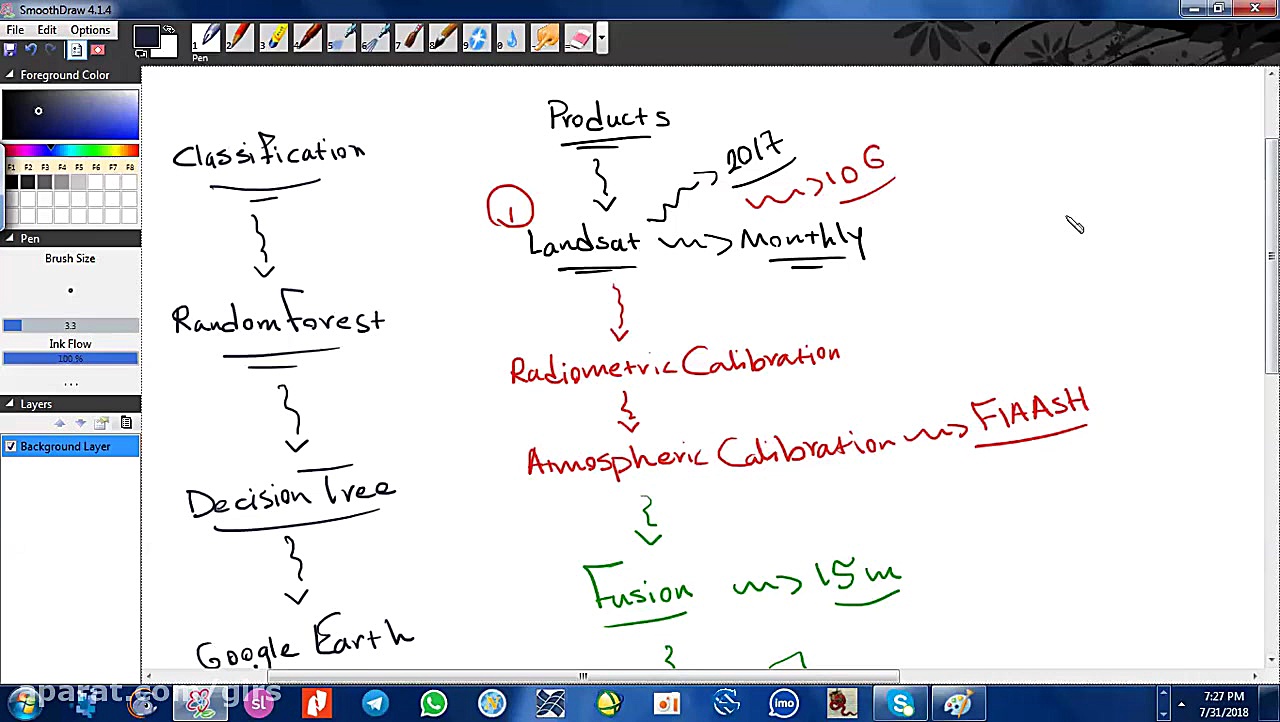Select the finger smudge tool
This screenshot has width=1280, height=722.
546,38
